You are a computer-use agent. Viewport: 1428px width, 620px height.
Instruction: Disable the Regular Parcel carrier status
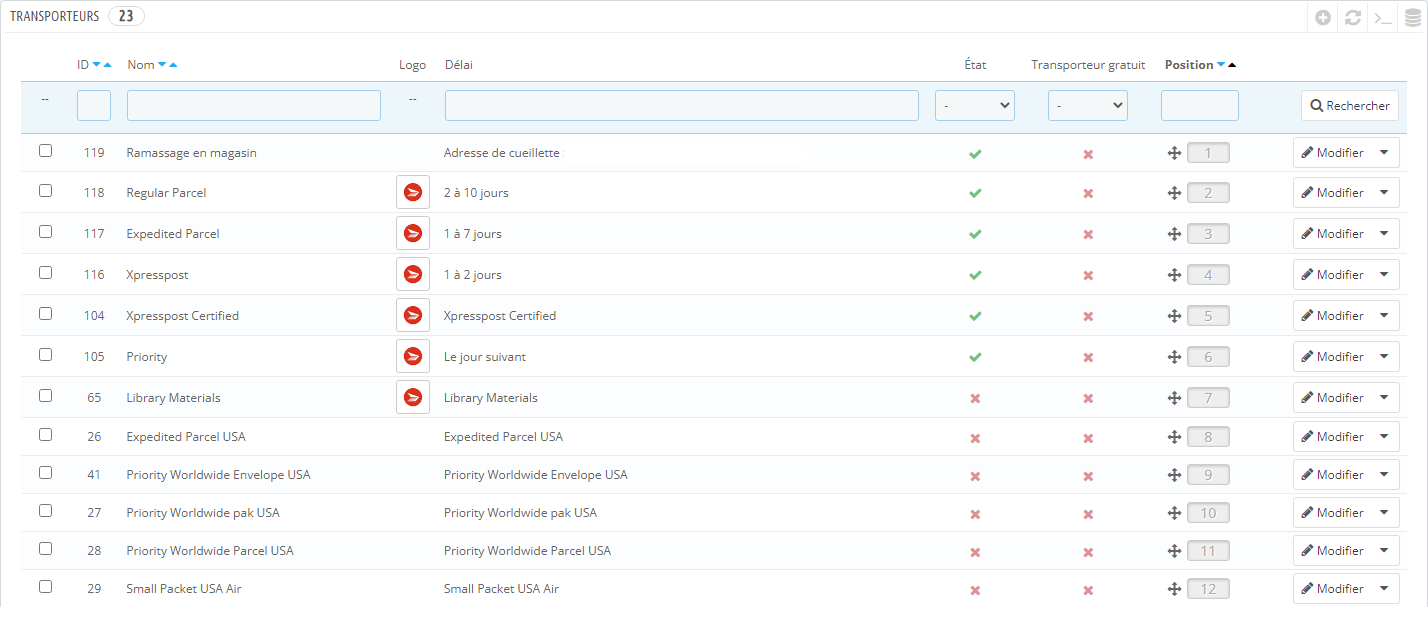(x=975, y=193)
